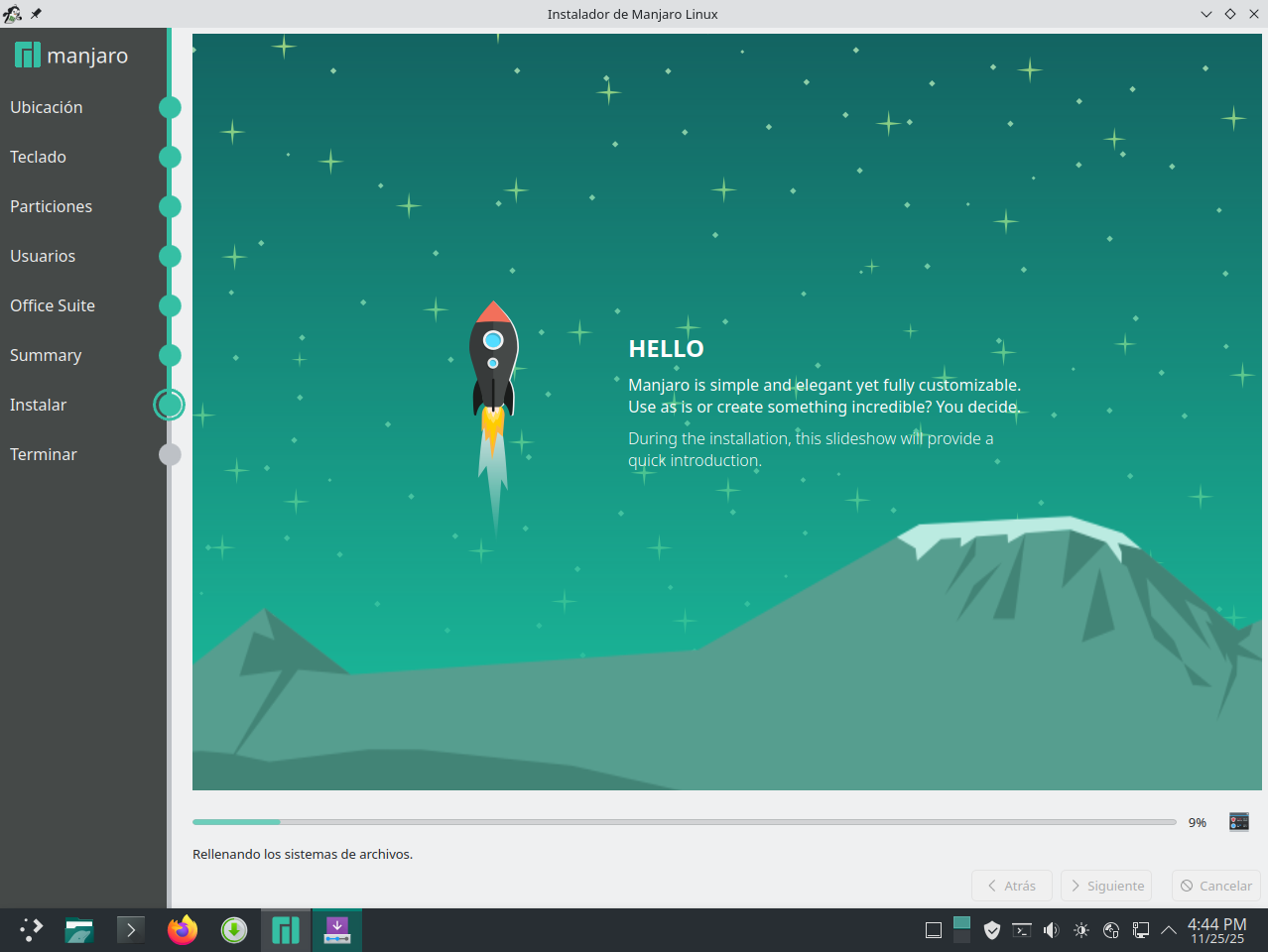Click the shield icon in the system tray
Screen dimensions: 1268x952
991,930
